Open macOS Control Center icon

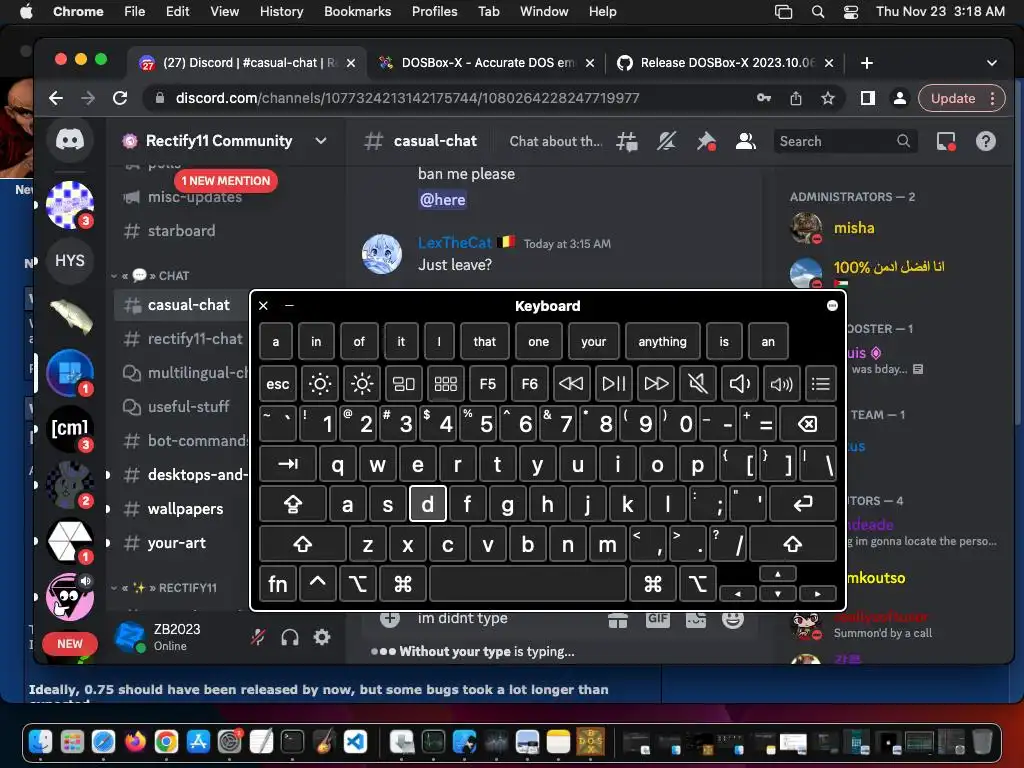[x=851, y=11]
